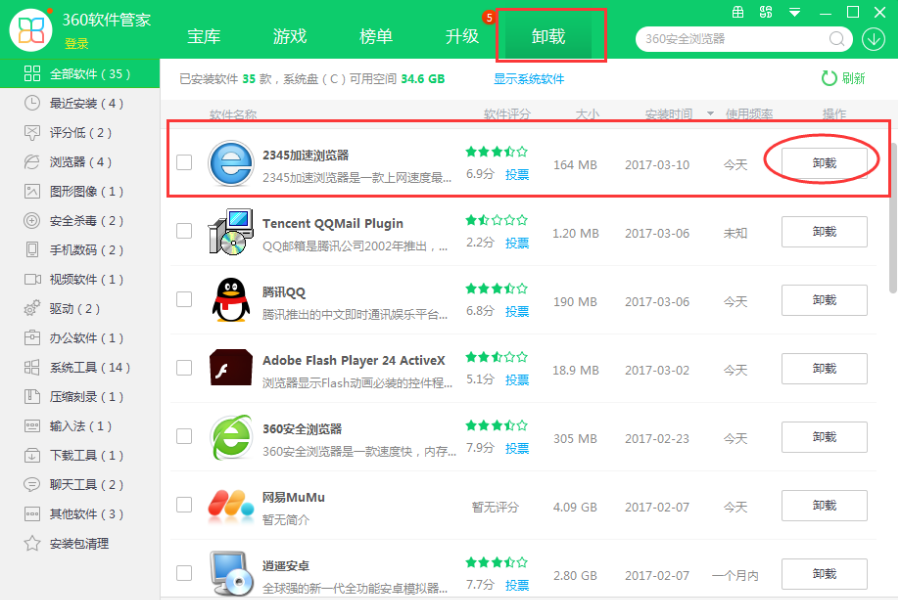This screenshot has width=898, height=600.
Task: Uninstall Adobe Flash Player 24 ActiveX
Action: point(824,369)
